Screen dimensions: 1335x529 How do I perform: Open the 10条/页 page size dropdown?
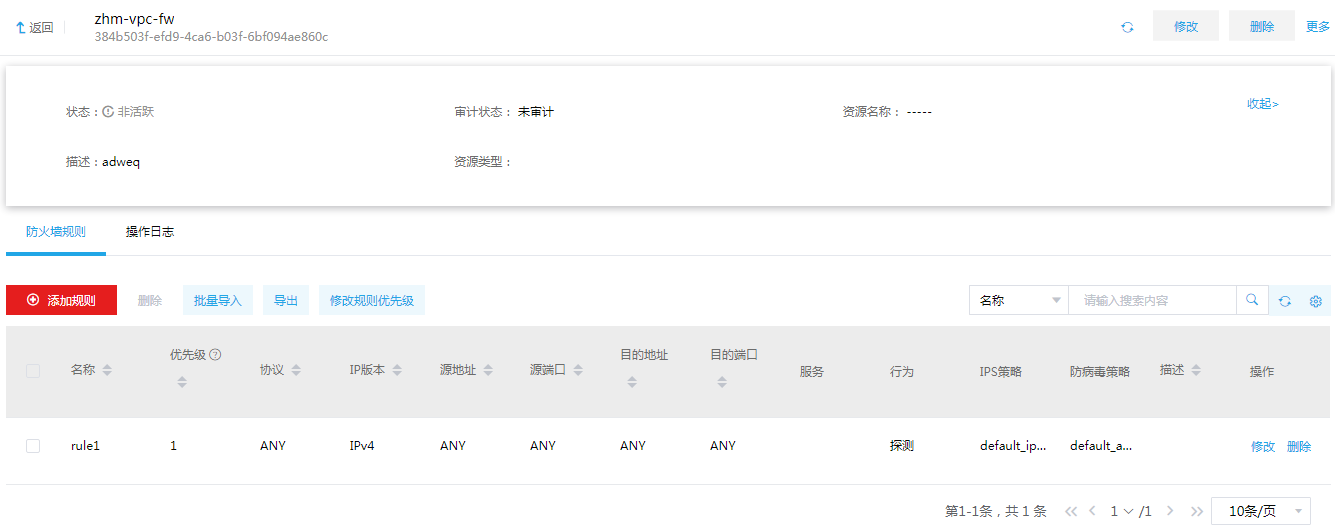(x=1261, y=511)
